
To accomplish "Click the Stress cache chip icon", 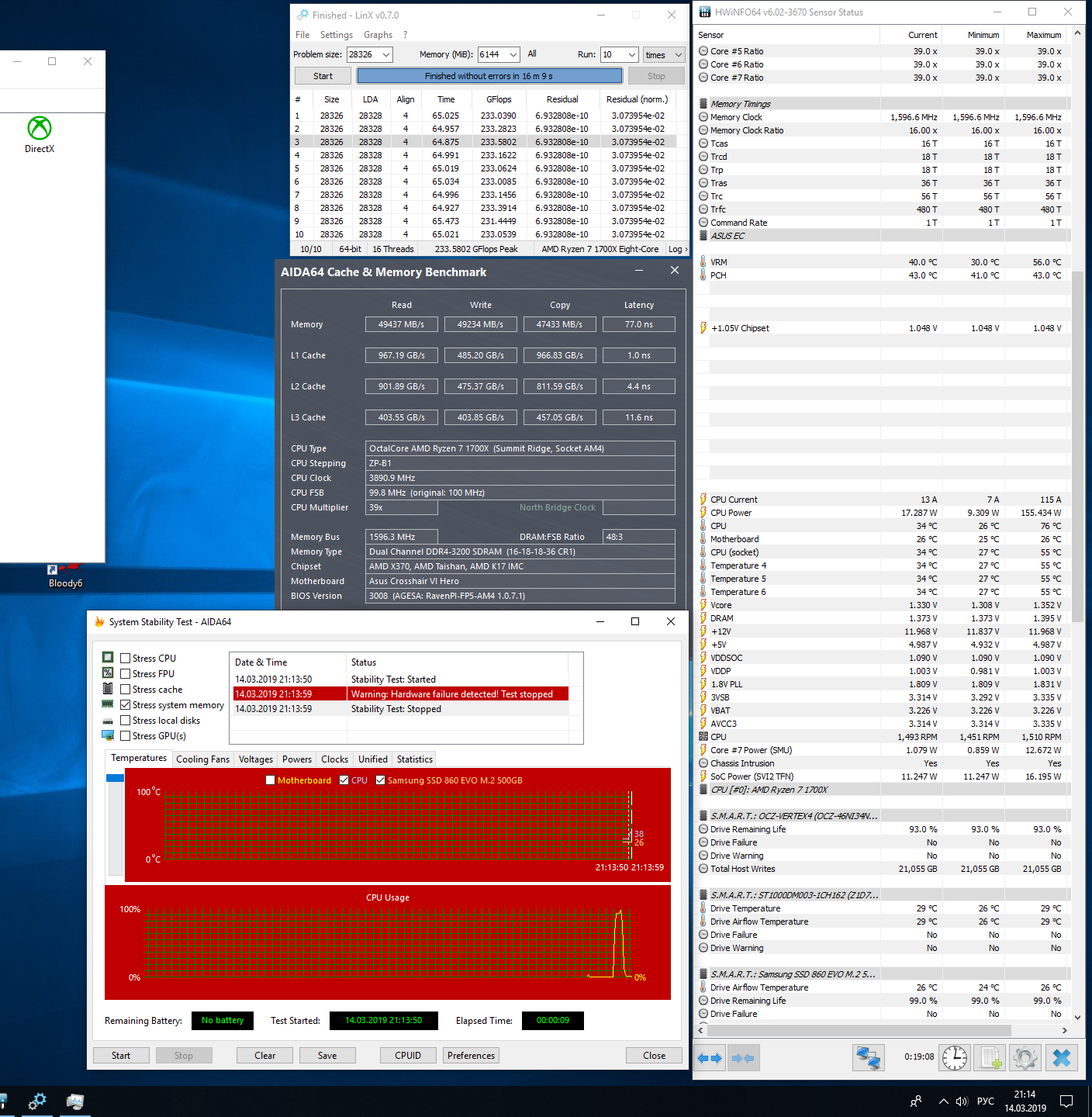I will point(108,689).
